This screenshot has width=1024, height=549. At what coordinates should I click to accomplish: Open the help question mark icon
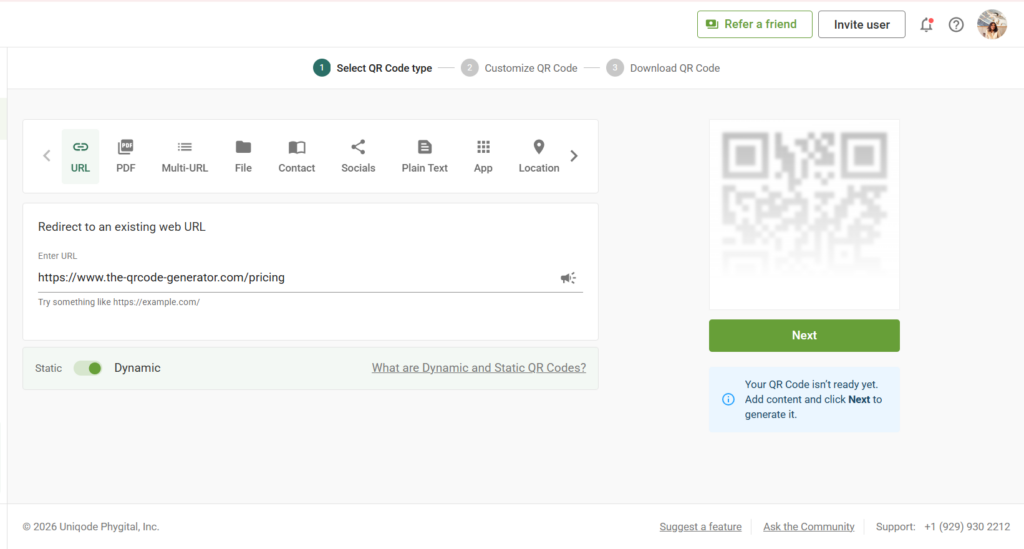click(x=956, y=25)
